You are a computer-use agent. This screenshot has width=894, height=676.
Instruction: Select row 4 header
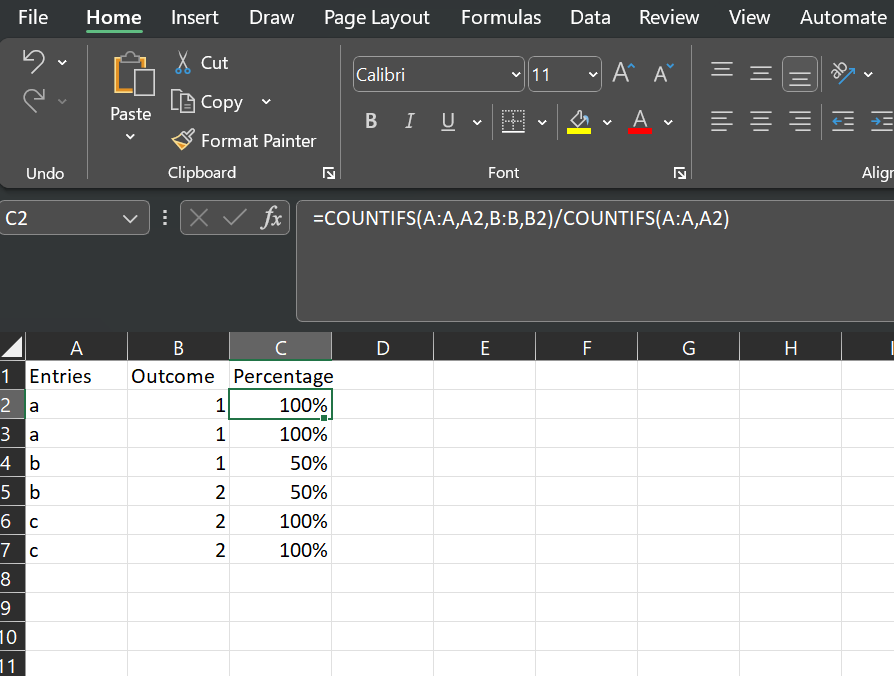click(x=12, y=462)
